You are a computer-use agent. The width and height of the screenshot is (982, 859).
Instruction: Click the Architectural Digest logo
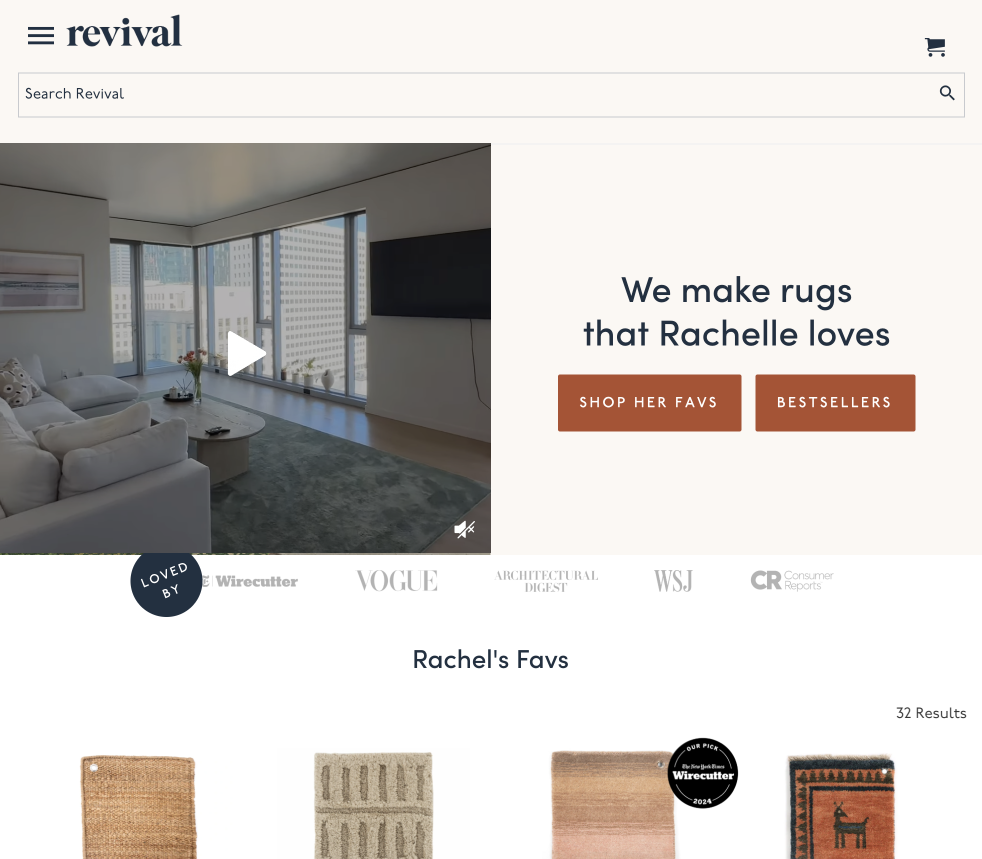click(x=546, y=581)
